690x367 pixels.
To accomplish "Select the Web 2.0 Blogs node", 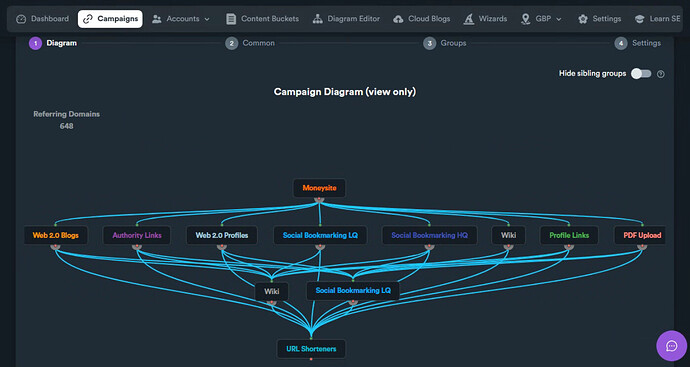I will tap(55, 235).
